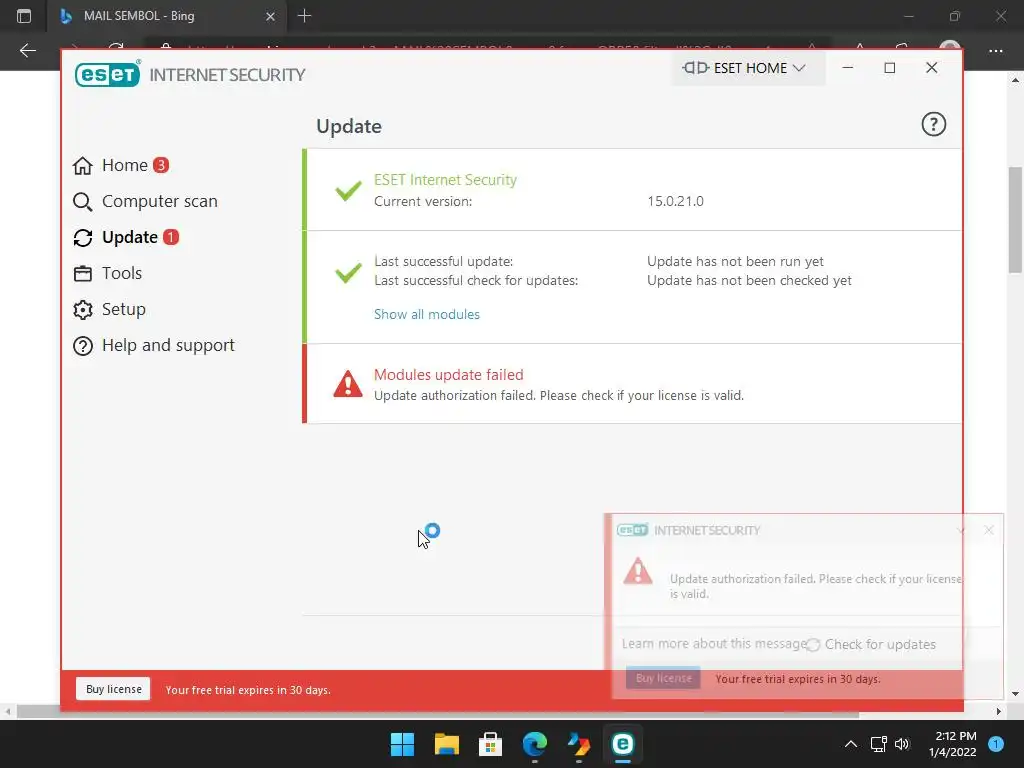Click green checkmark beside ESET Internet Security

pyautogui.click(x=348, y=190)
